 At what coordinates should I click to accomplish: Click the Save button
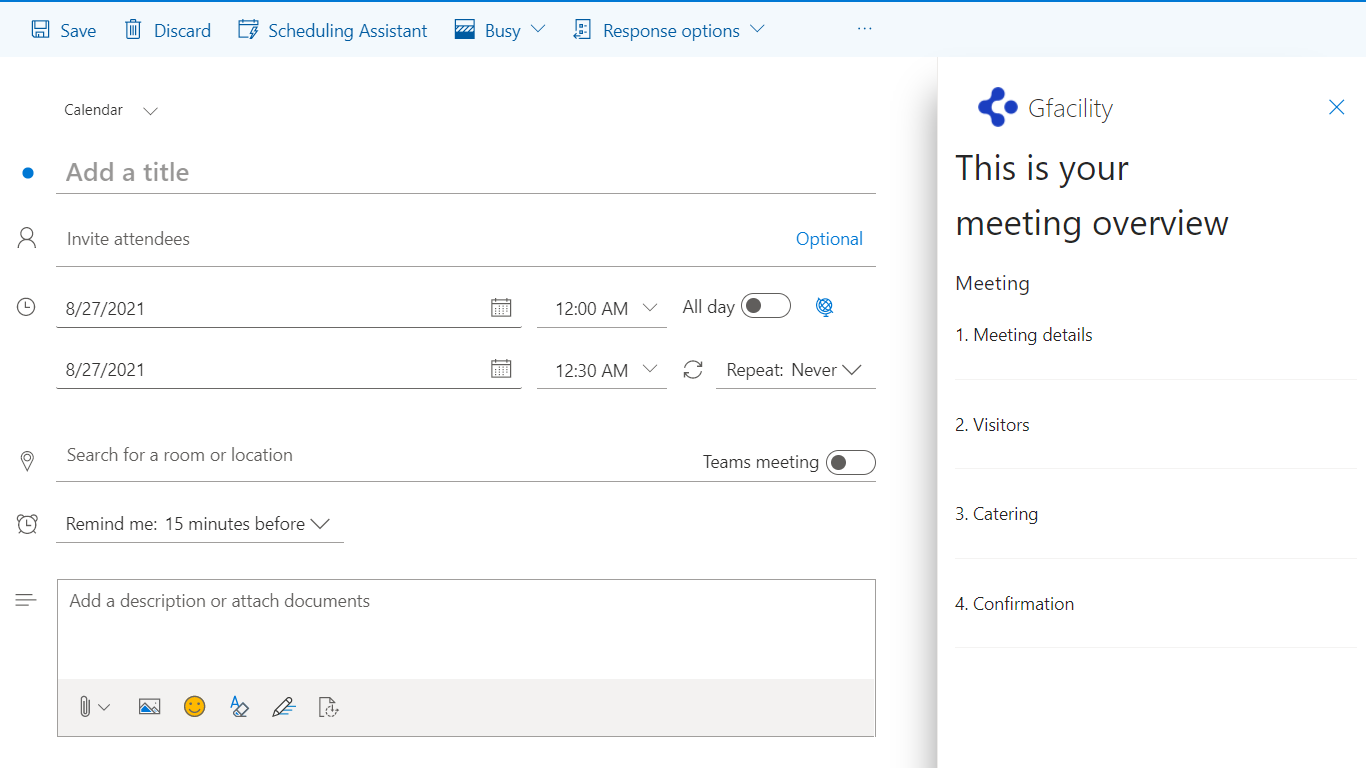pos(64,30)
